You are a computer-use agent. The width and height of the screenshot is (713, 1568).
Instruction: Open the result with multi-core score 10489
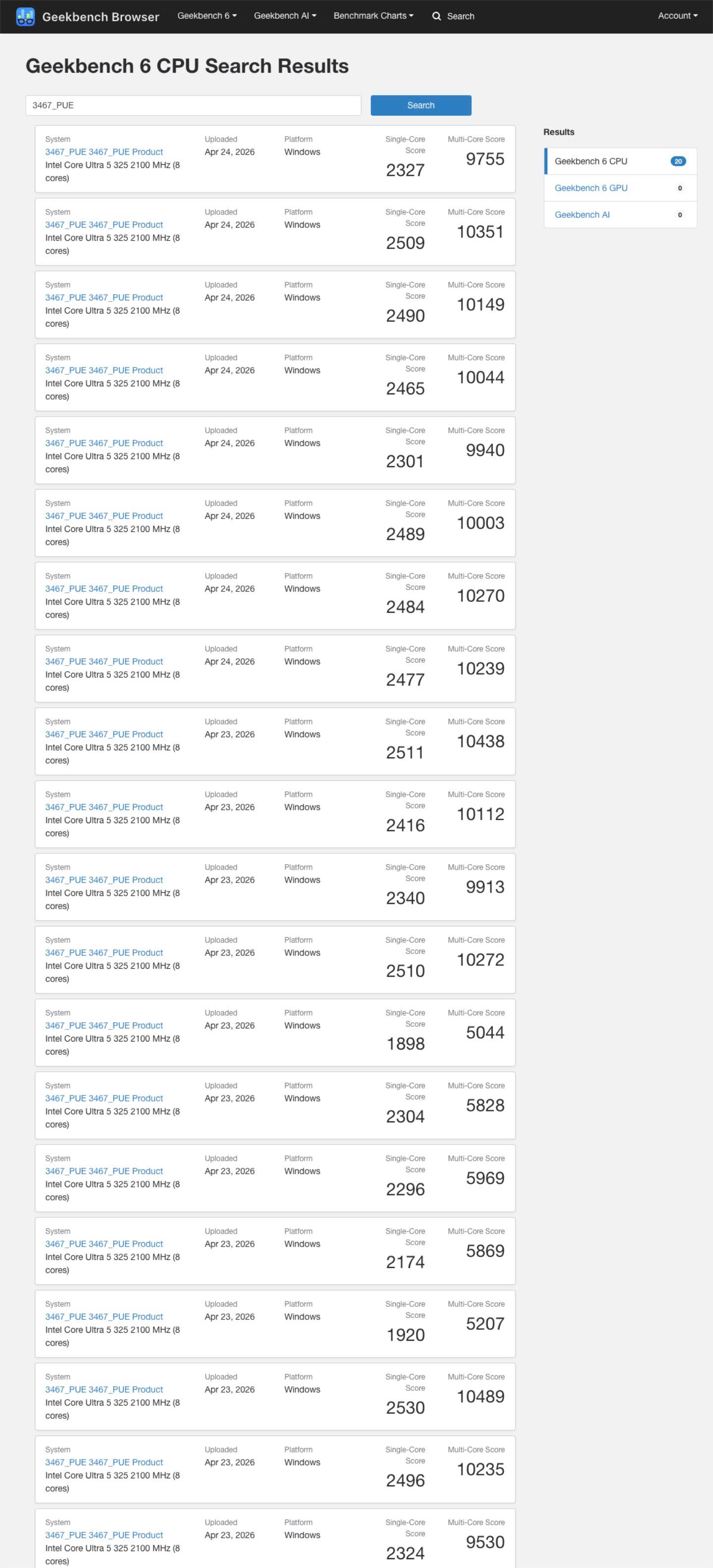tap(104, 1390)
